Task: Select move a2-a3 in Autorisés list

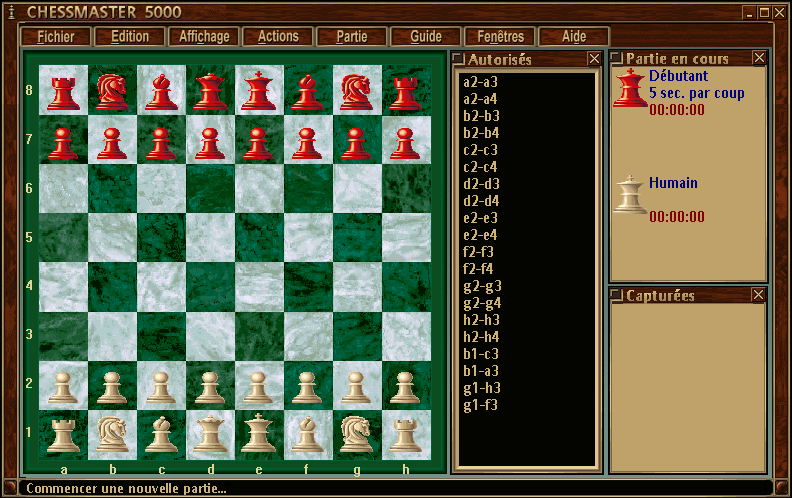Action: 480,82
